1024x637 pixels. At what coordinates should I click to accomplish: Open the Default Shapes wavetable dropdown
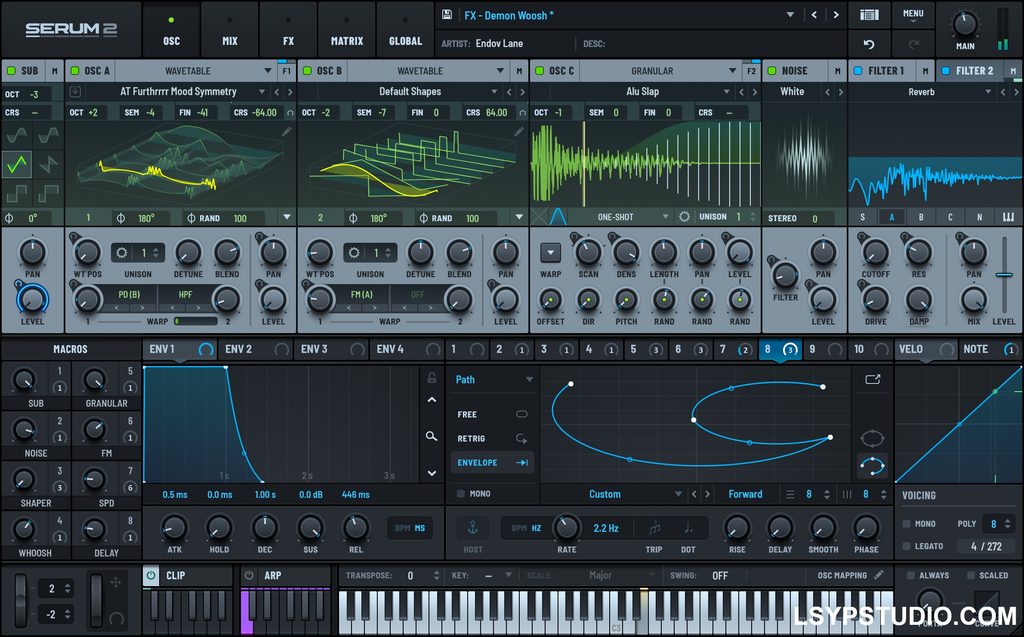(494, 91)
